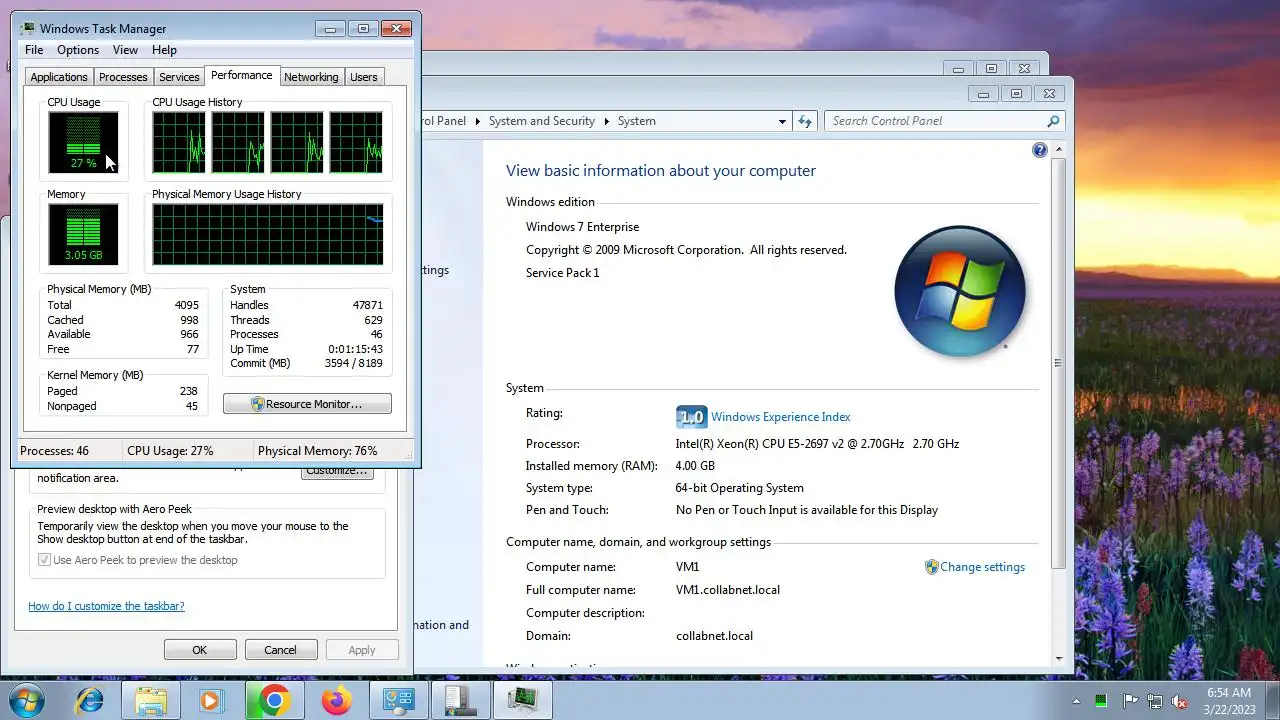Open the help icon in System window
1280x720 pixels.
tap(1040, 150)
